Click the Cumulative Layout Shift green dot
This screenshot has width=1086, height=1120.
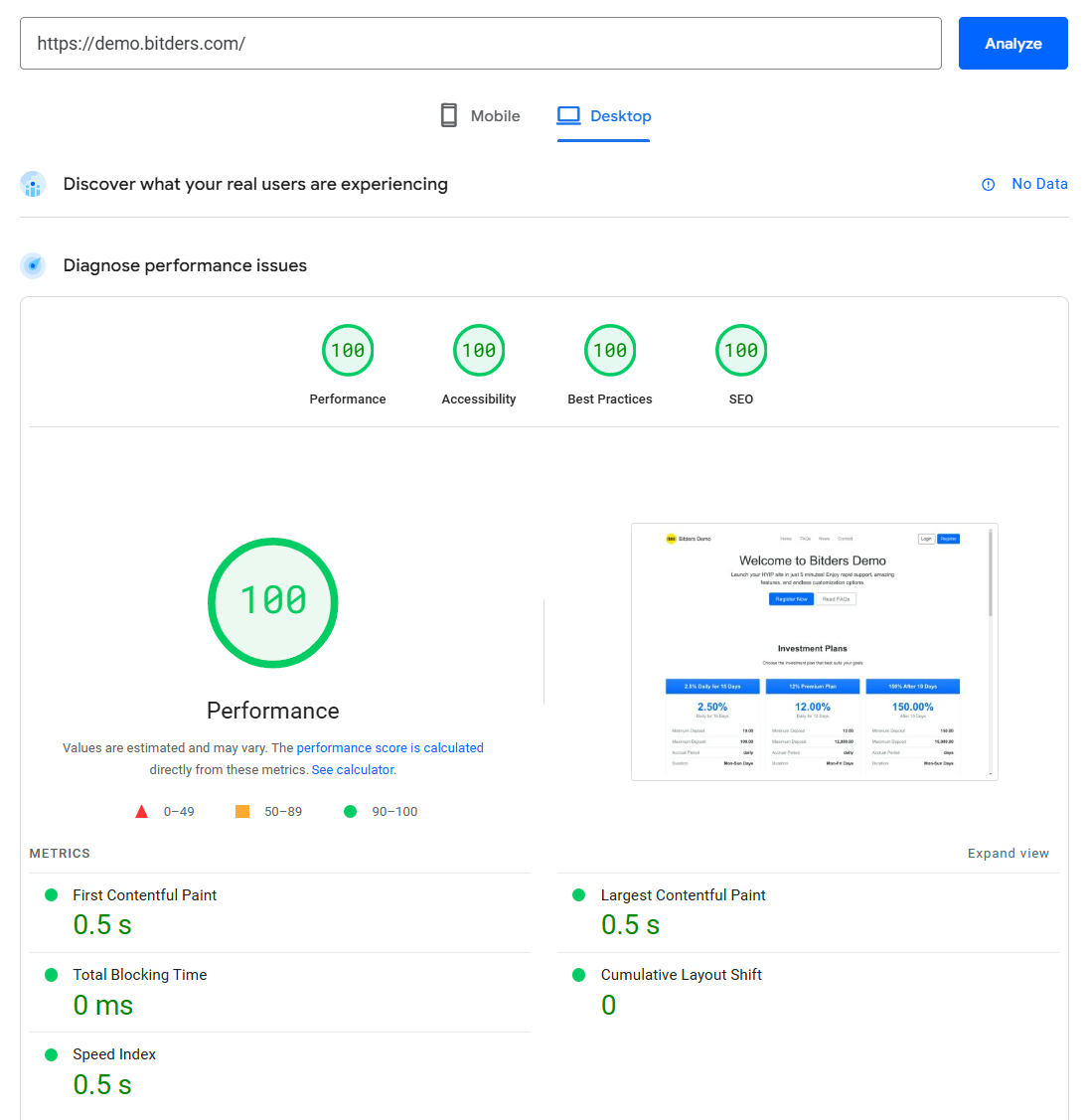(579, 975)
